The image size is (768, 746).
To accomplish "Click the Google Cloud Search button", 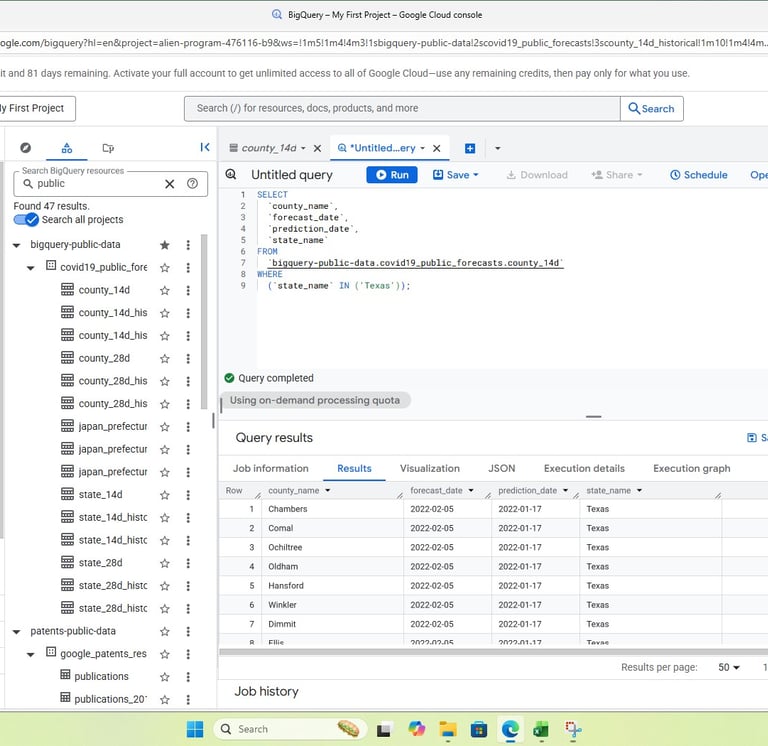I will pyautogui.click(x=651, y=108).
